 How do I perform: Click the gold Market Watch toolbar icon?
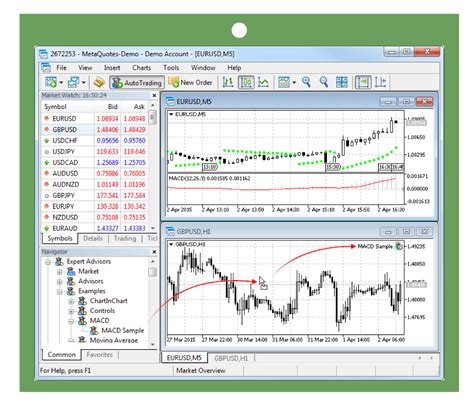99,82
